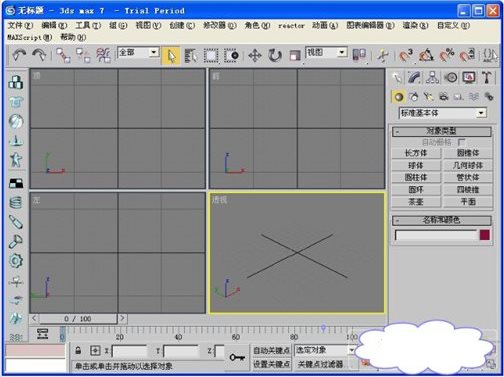Activate the Select and Move tool
This screenshot has width=504, height=377.
255,56
